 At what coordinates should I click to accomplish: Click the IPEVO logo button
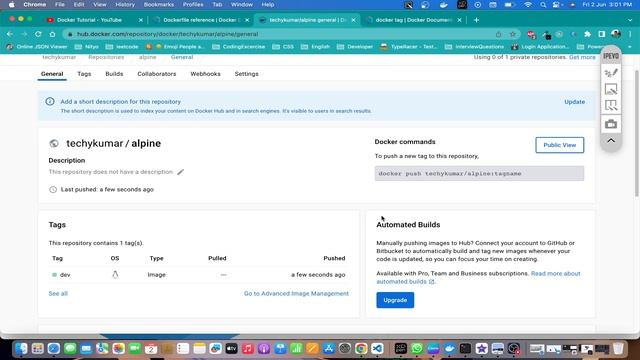[x=611, y=56]
